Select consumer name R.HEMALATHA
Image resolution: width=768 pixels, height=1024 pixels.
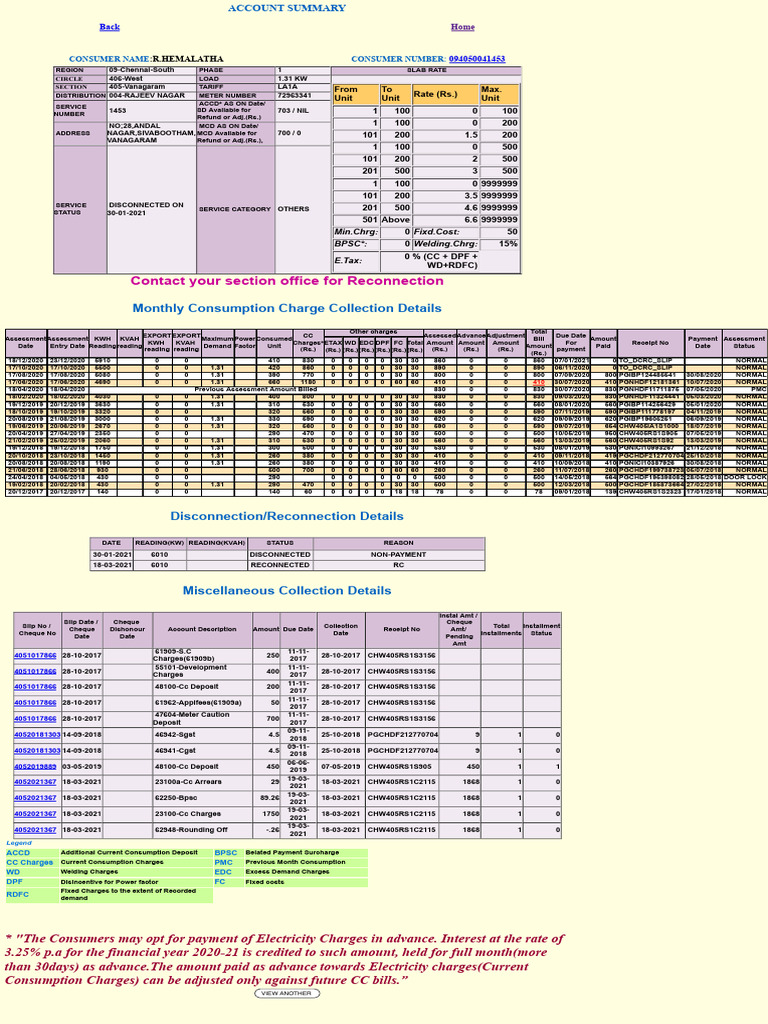(x=187, y=59)
